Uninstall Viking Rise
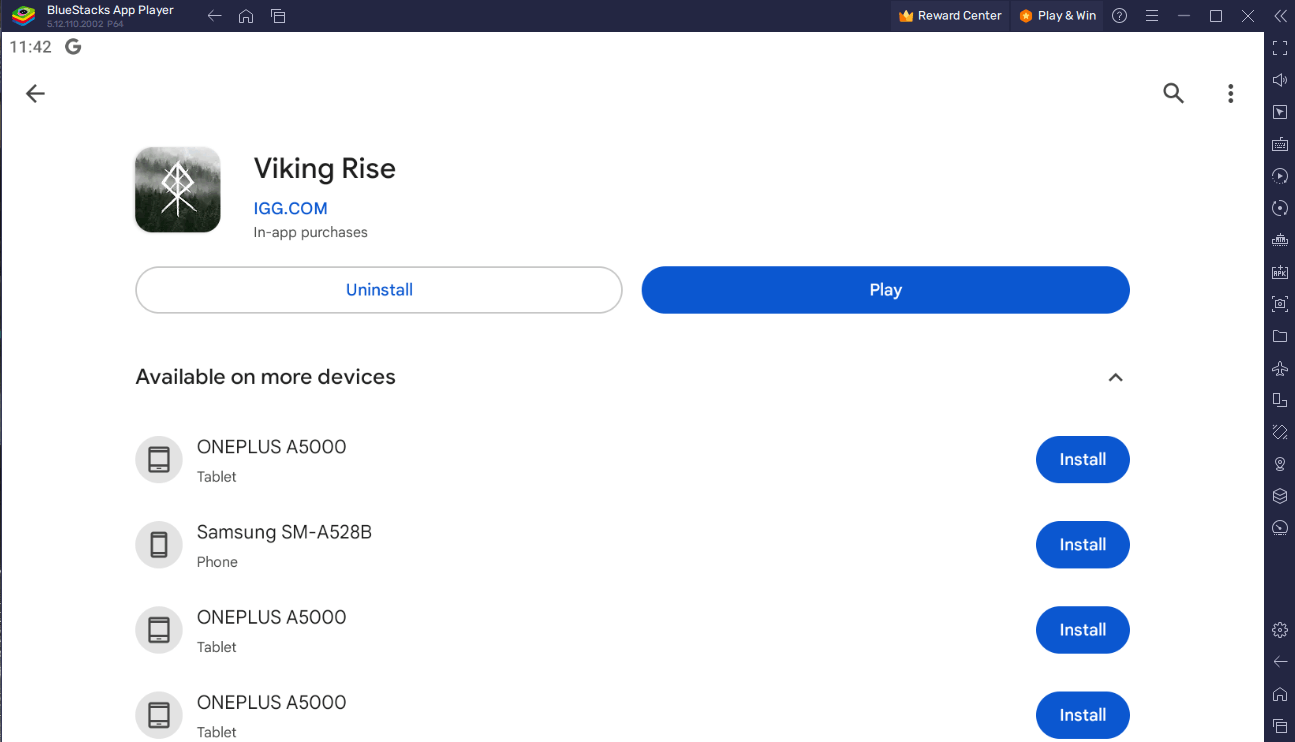The width and height of the screenshot is (1295, 742). coord(379,290)
